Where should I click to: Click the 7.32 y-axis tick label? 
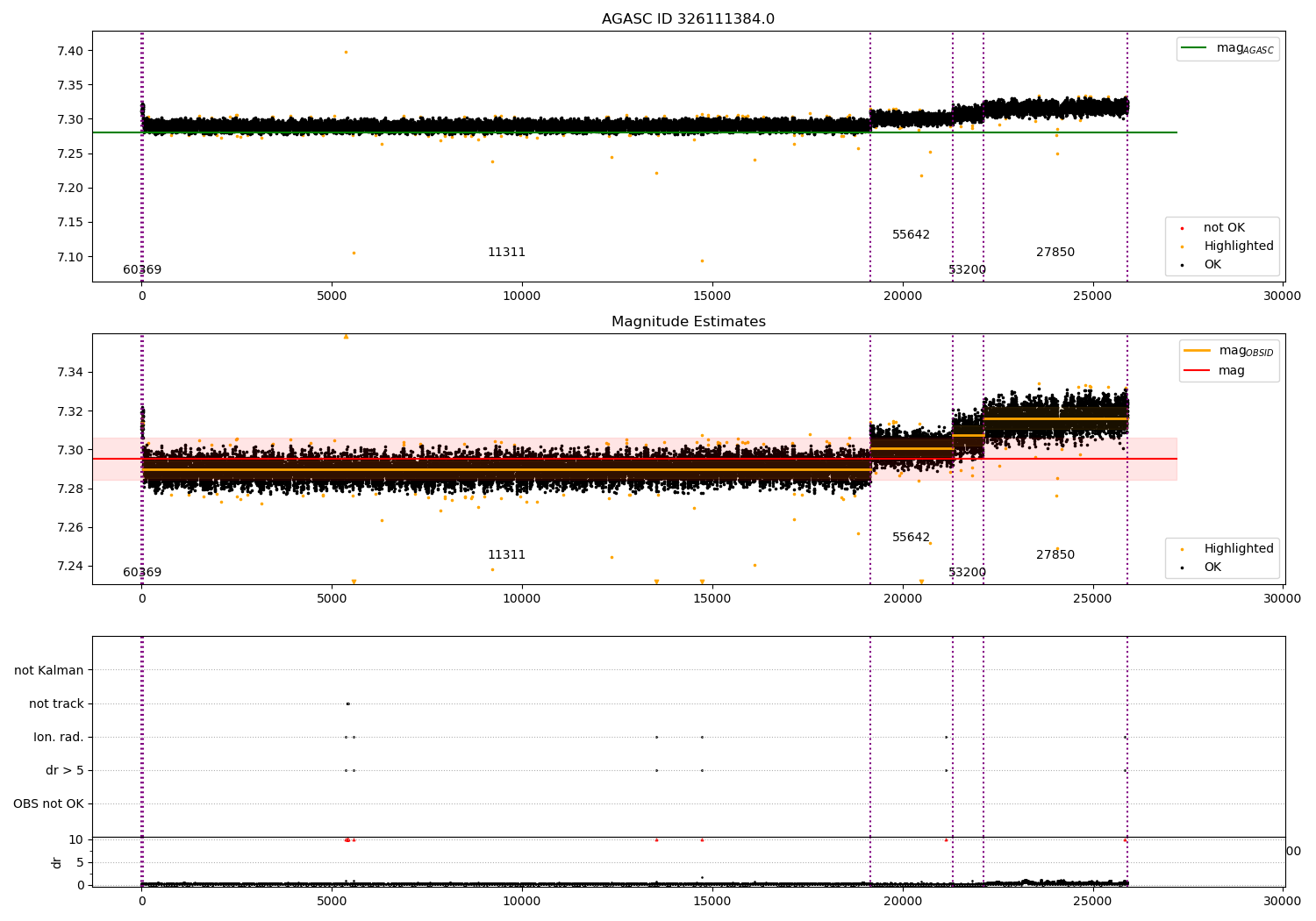click(69, 411)
